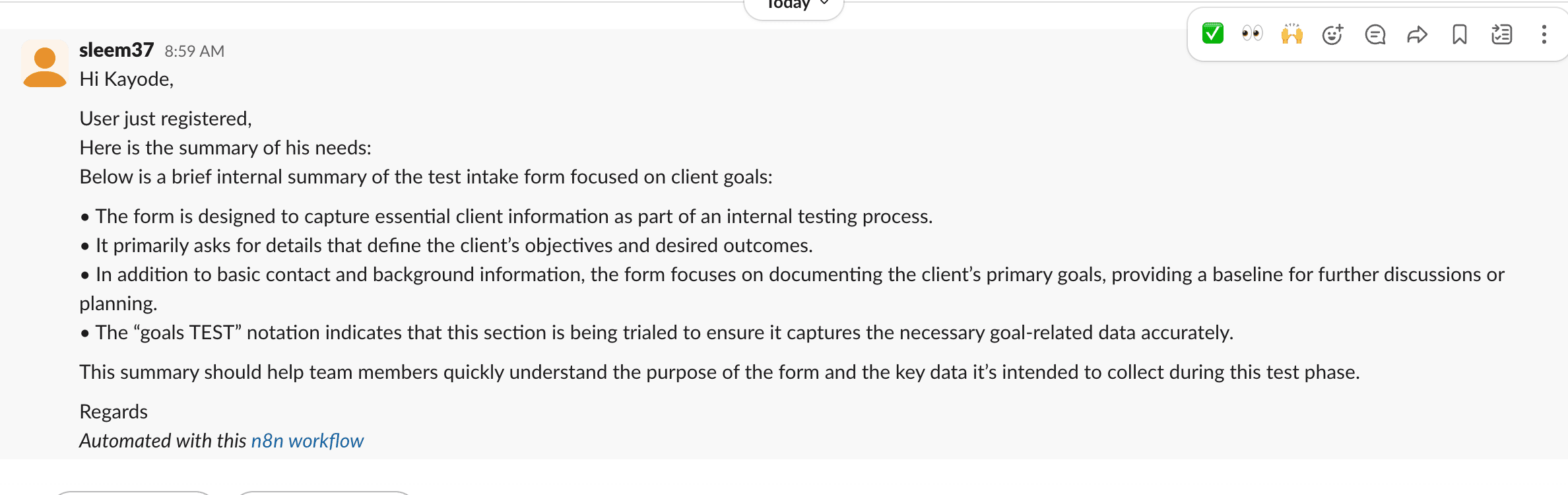Expand the Today date jump dropdown
Viewport: 1568px width, 495px height.
click(794, 5)
